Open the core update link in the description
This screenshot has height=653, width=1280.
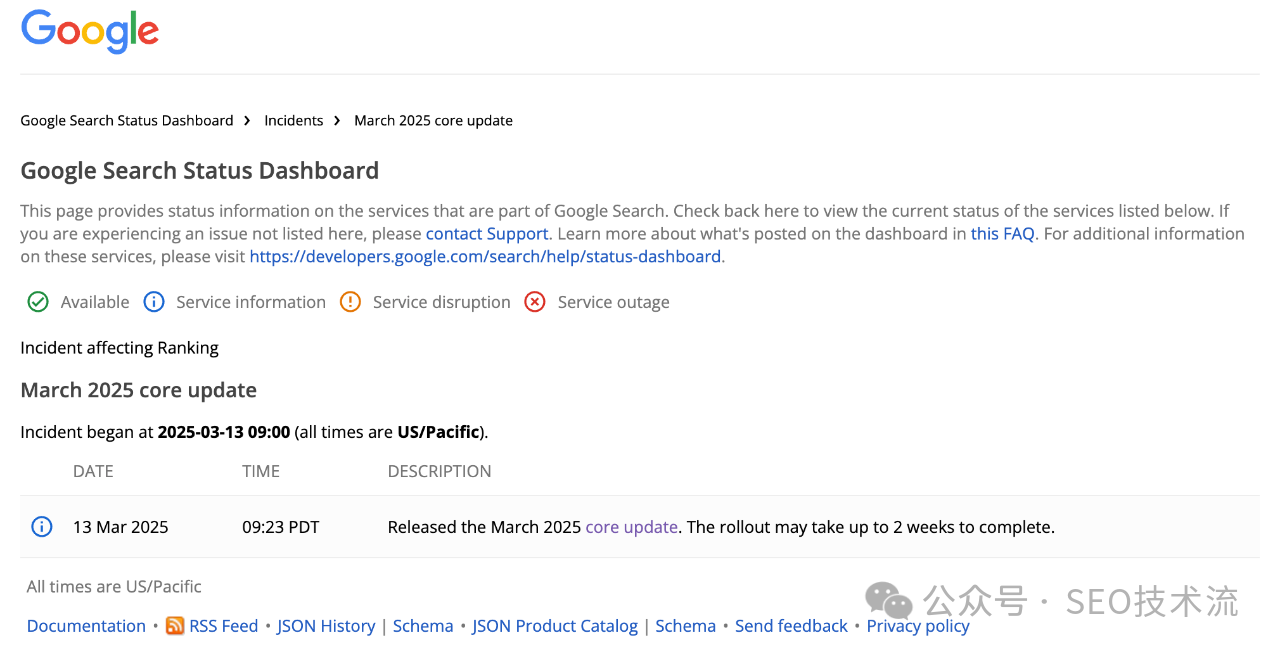(x=631, y=526)
